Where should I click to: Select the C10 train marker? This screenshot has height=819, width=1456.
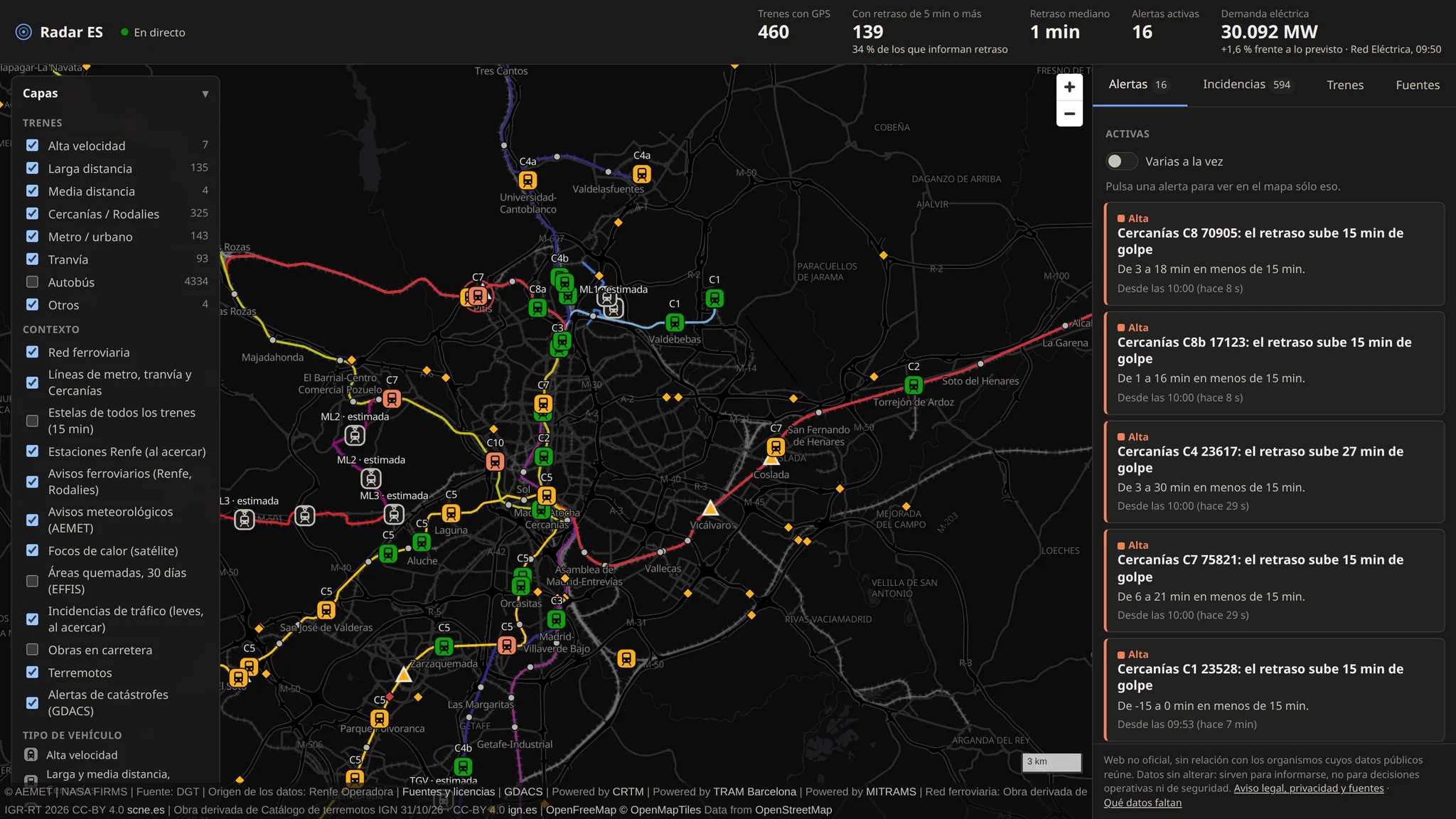(495, 461)
